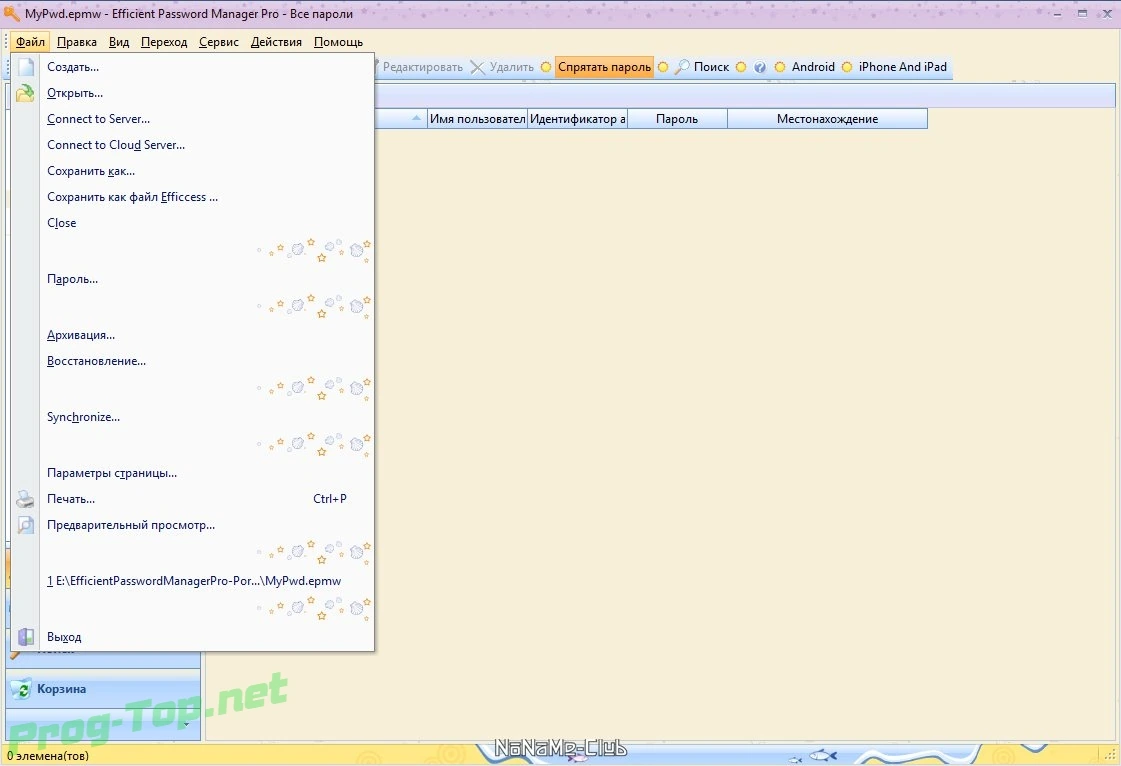Toggle the Спрятать пароль button
1121x766 pixels.
point(604,67)
